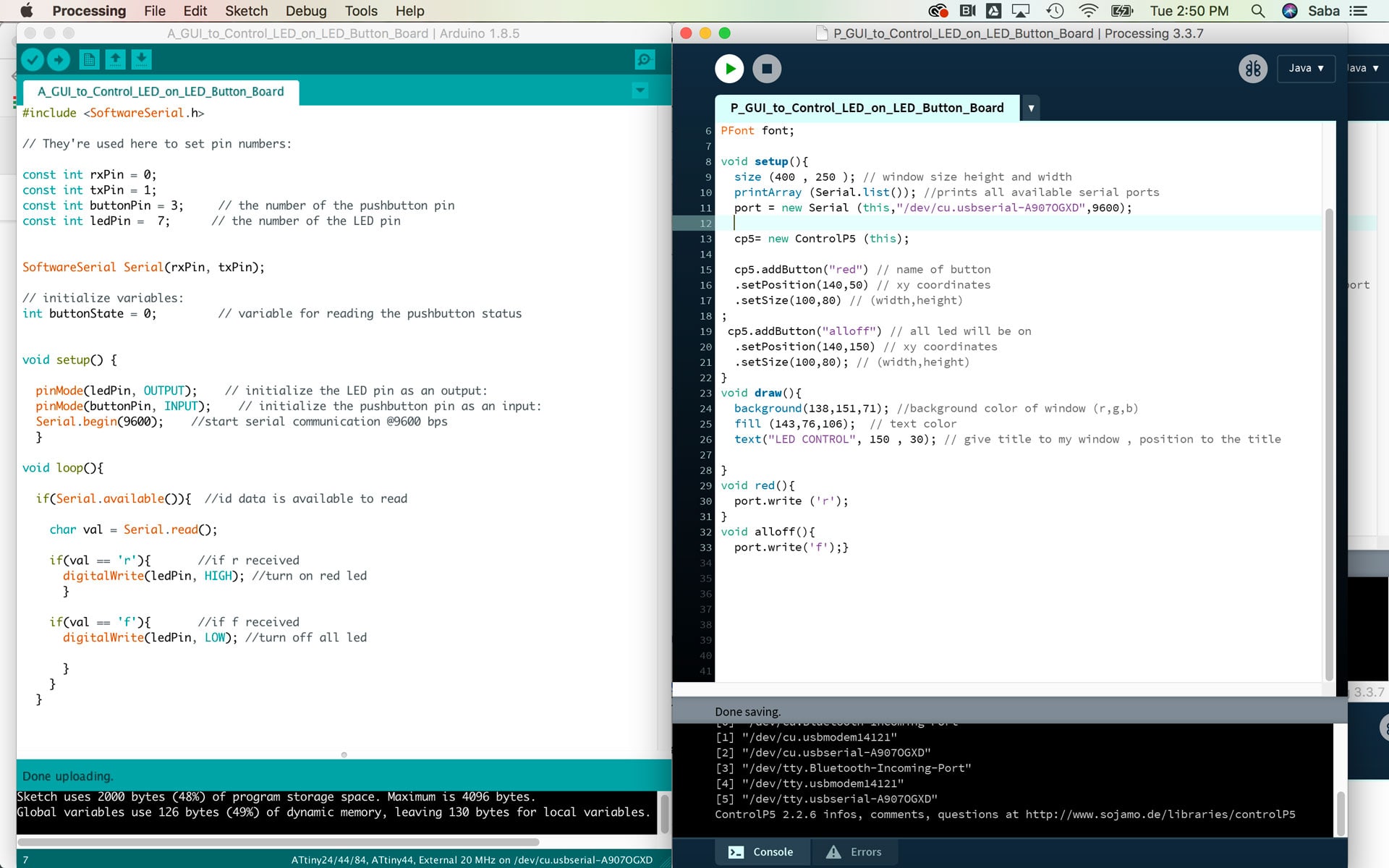Viewport: 1389px width, 868px height.
Task: Click the ATtiny44 board info in the status bar
Action: 472,860
